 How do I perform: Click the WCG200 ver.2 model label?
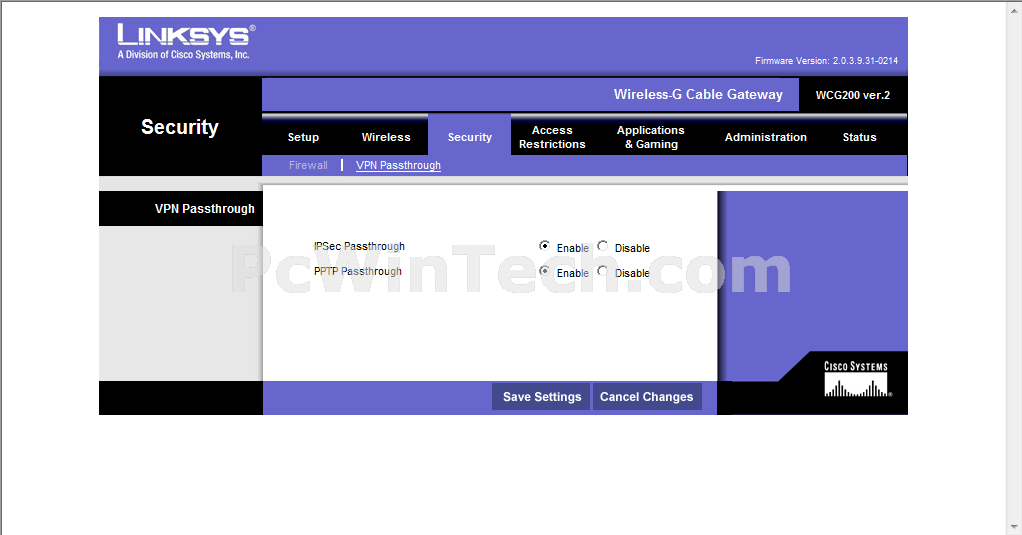[853, 95]
